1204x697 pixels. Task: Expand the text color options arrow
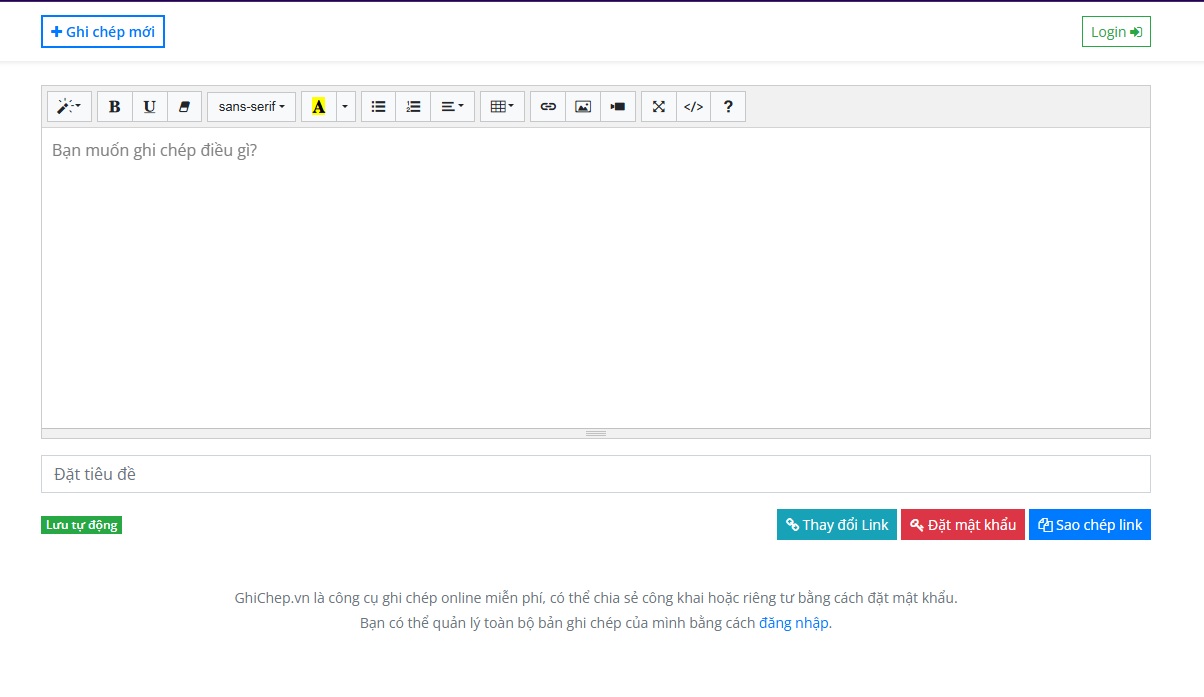coord(345,107)
